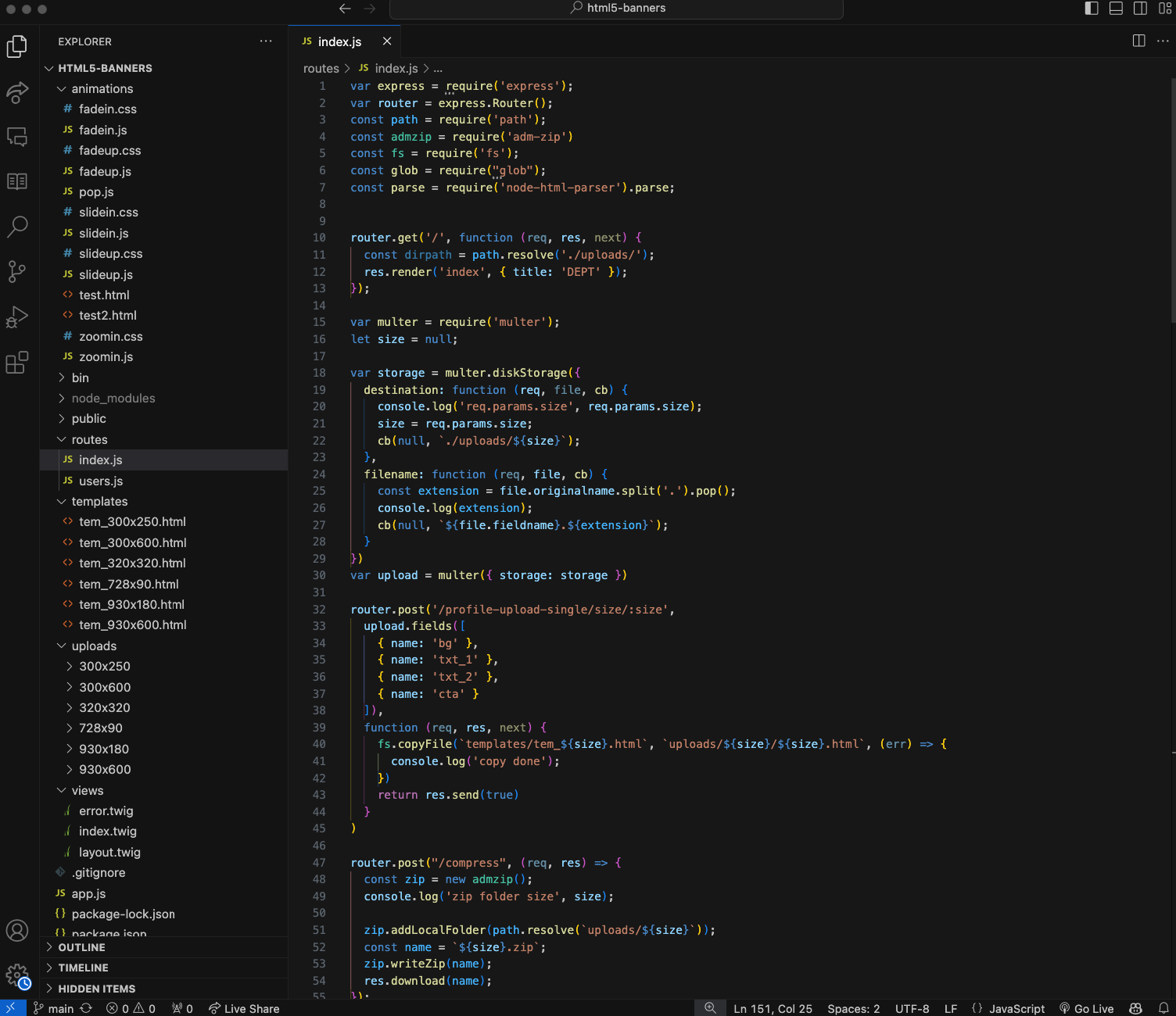Open the editor More Actions ellipsis
The width and height of the screenshot is (1176, 1016).
[x=1163, y=41]
